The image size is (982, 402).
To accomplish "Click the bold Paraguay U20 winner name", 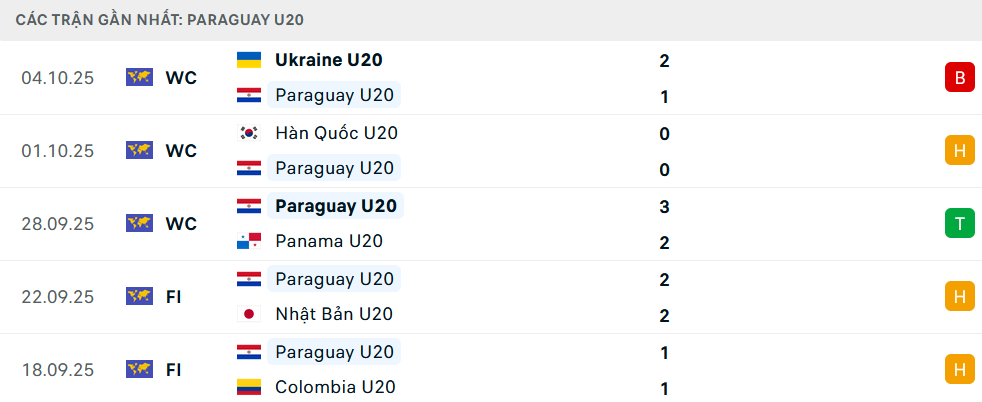I will tap(336, 206).
